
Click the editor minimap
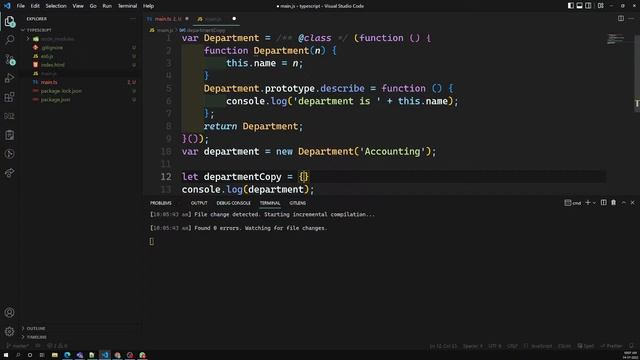click(616, 39)
